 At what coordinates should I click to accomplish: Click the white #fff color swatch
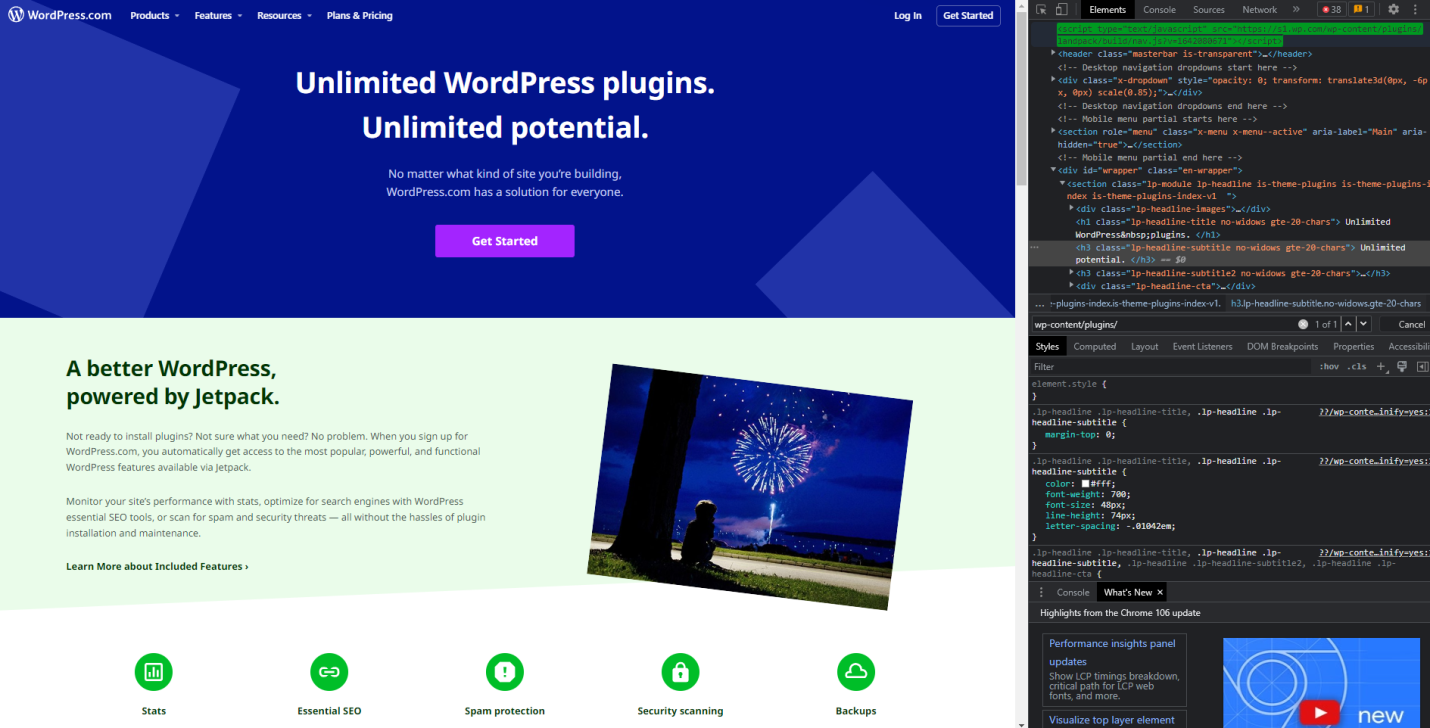click(x=1086, y=484)
